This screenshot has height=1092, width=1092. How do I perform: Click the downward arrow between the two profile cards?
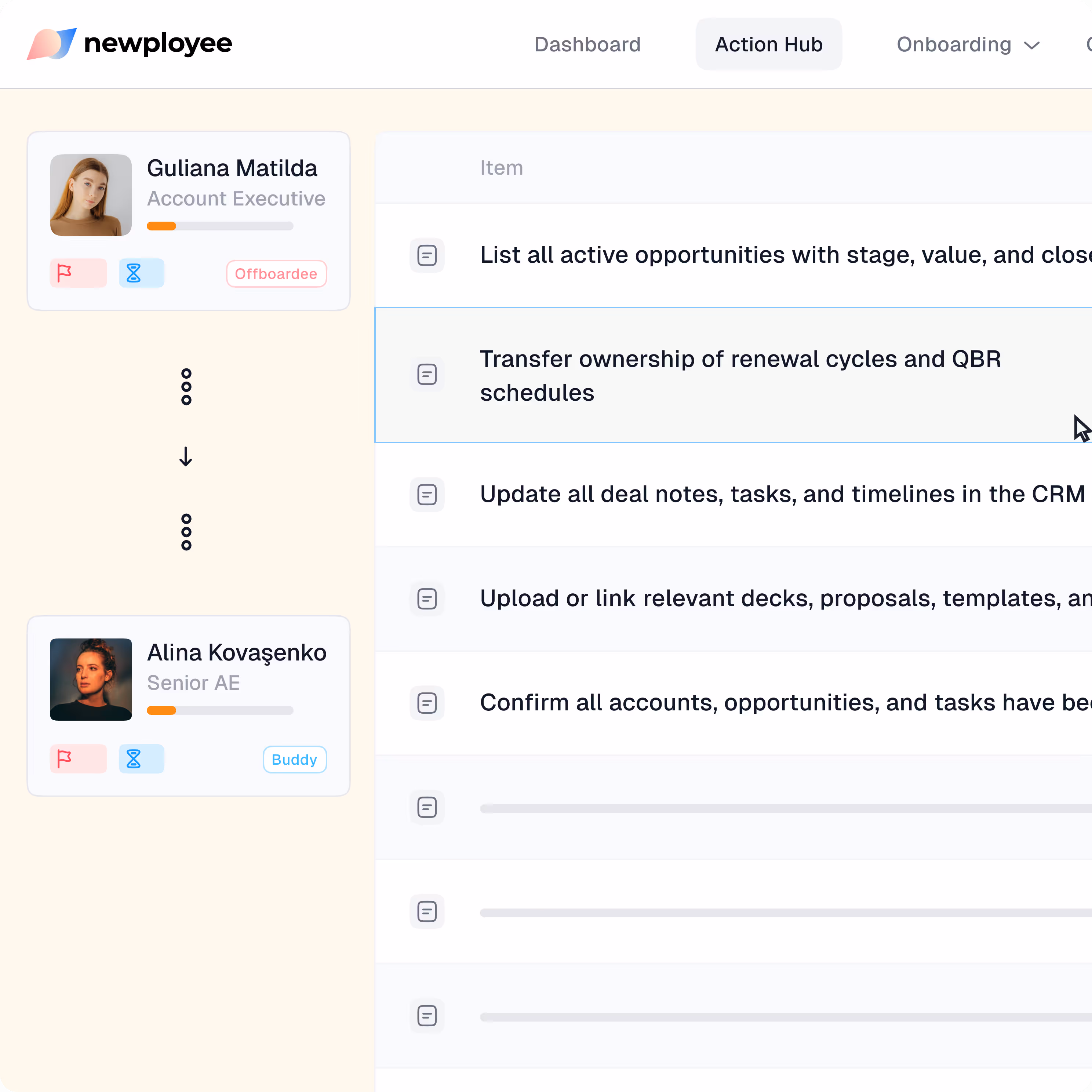pos(186,457)
